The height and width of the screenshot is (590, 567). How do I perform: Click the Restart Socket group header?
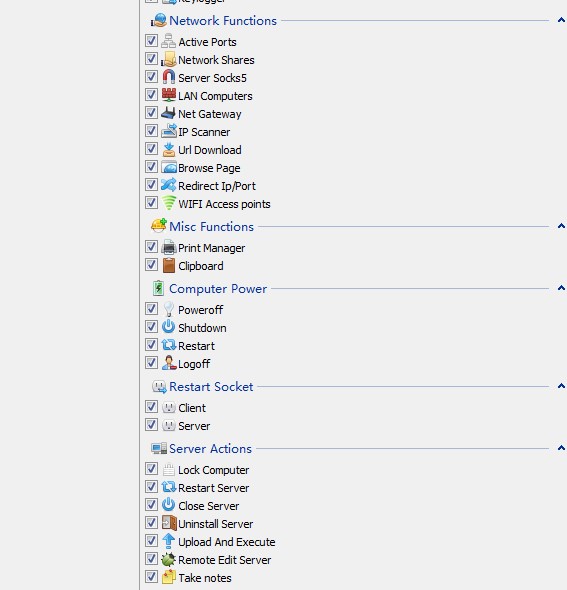(211, 387)
